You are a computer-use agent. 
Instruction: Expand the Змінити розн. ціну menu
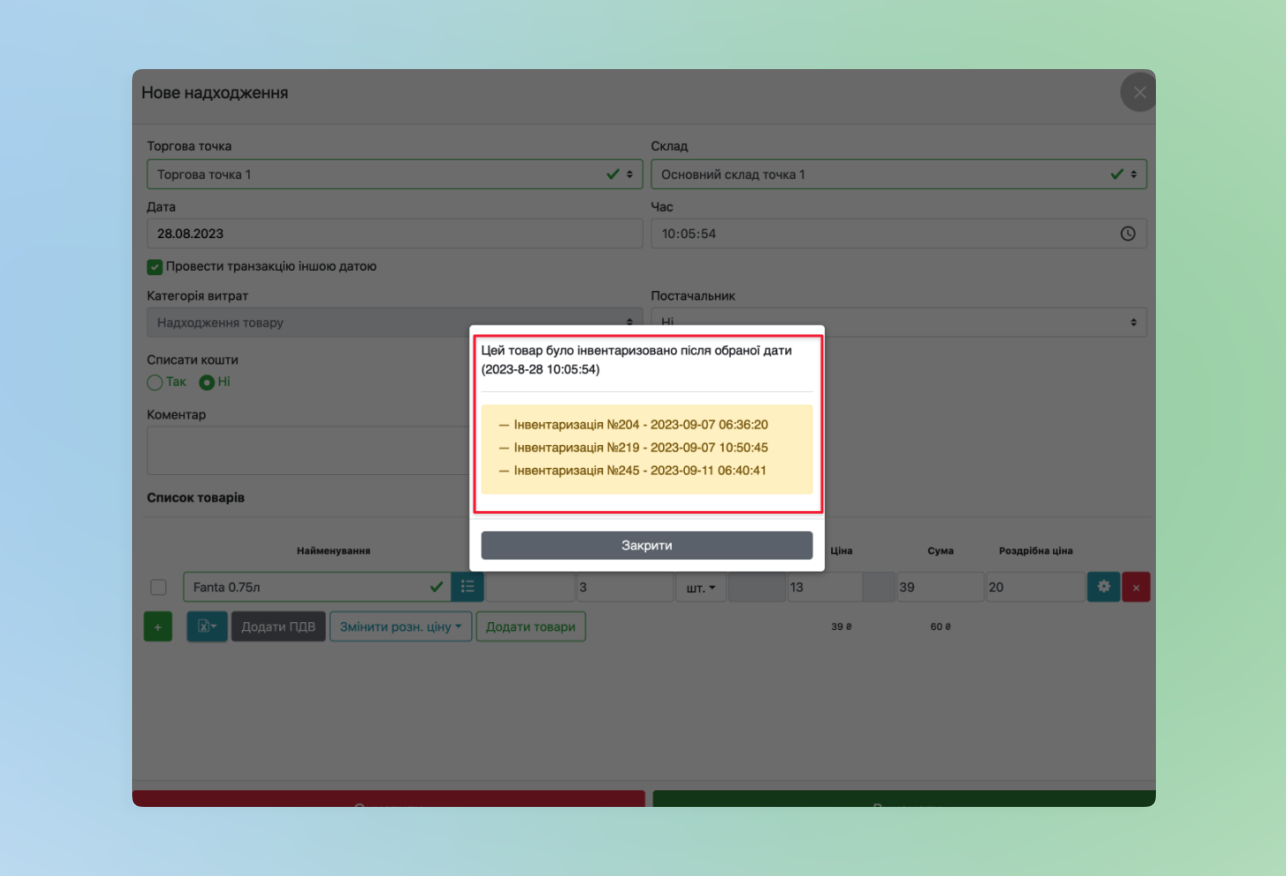(400, 627)
